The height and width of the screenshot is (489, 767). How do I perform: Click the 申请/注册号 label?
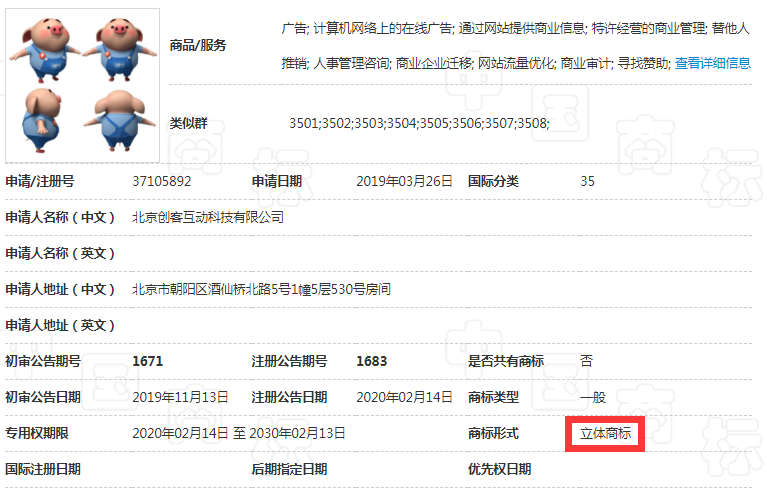pyautogui.click(x=40, y=181)
